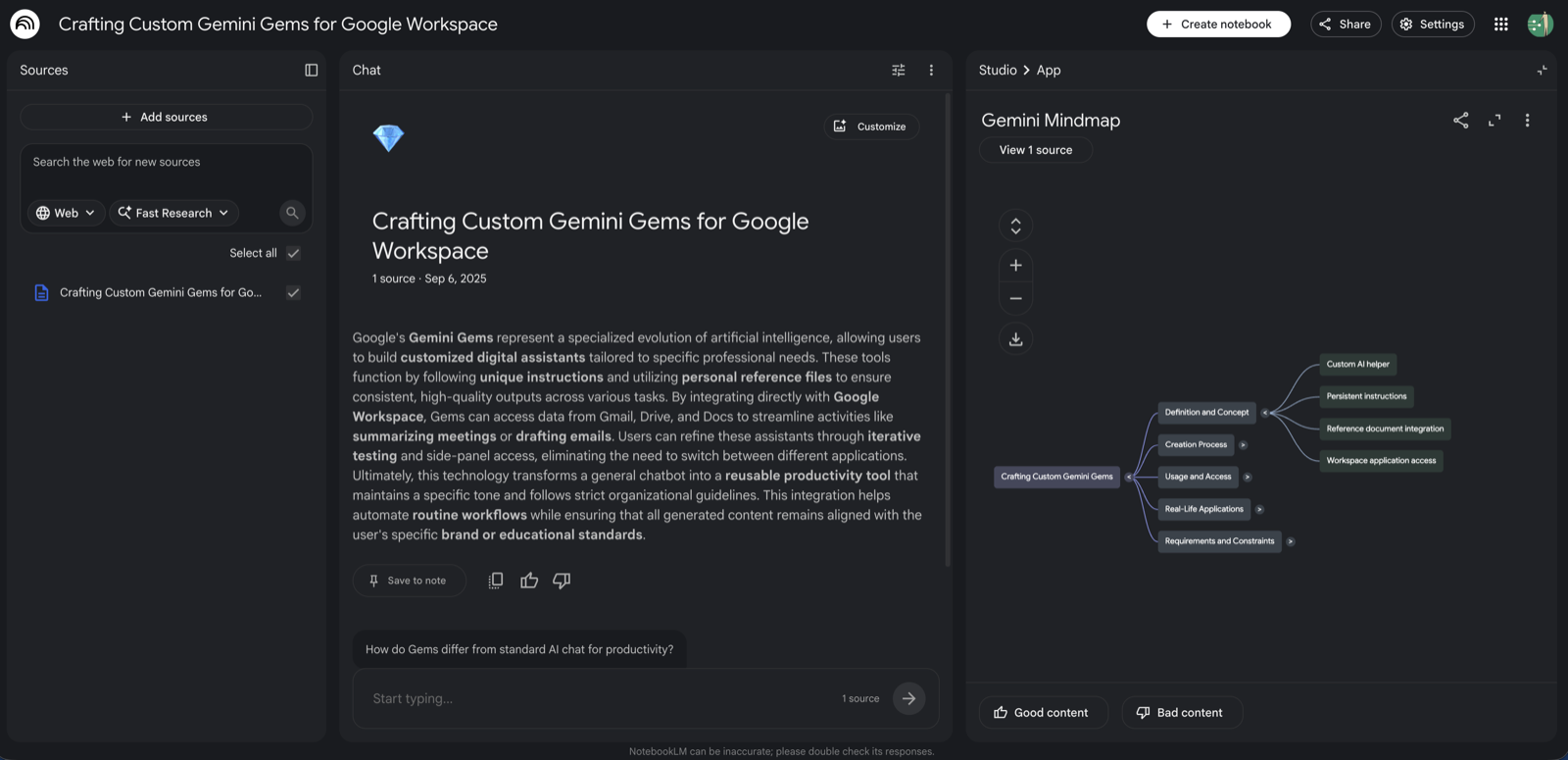Click the App breadcrumb item
This screenshot has height=760, width=1568.
(1049, 70)
